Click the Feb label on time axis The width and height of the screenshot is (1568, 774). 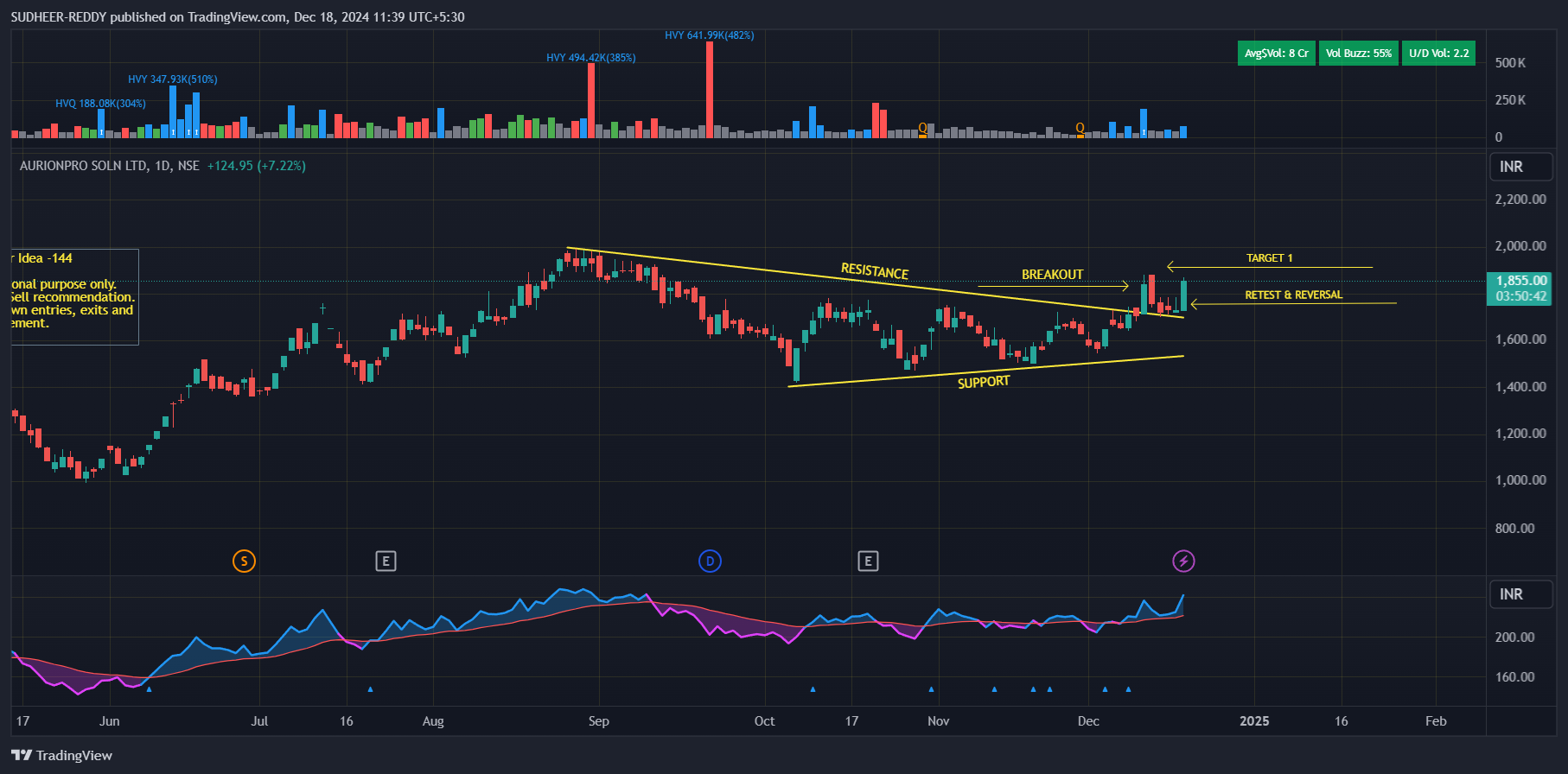(x=1436, y=721)
